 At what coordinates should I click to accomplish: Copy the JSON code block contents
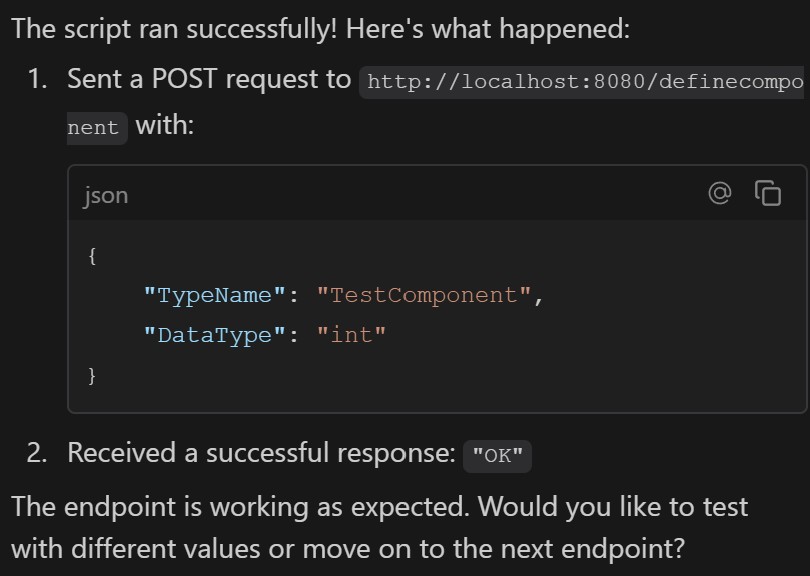pyautogui.click(x=768, y=194)
